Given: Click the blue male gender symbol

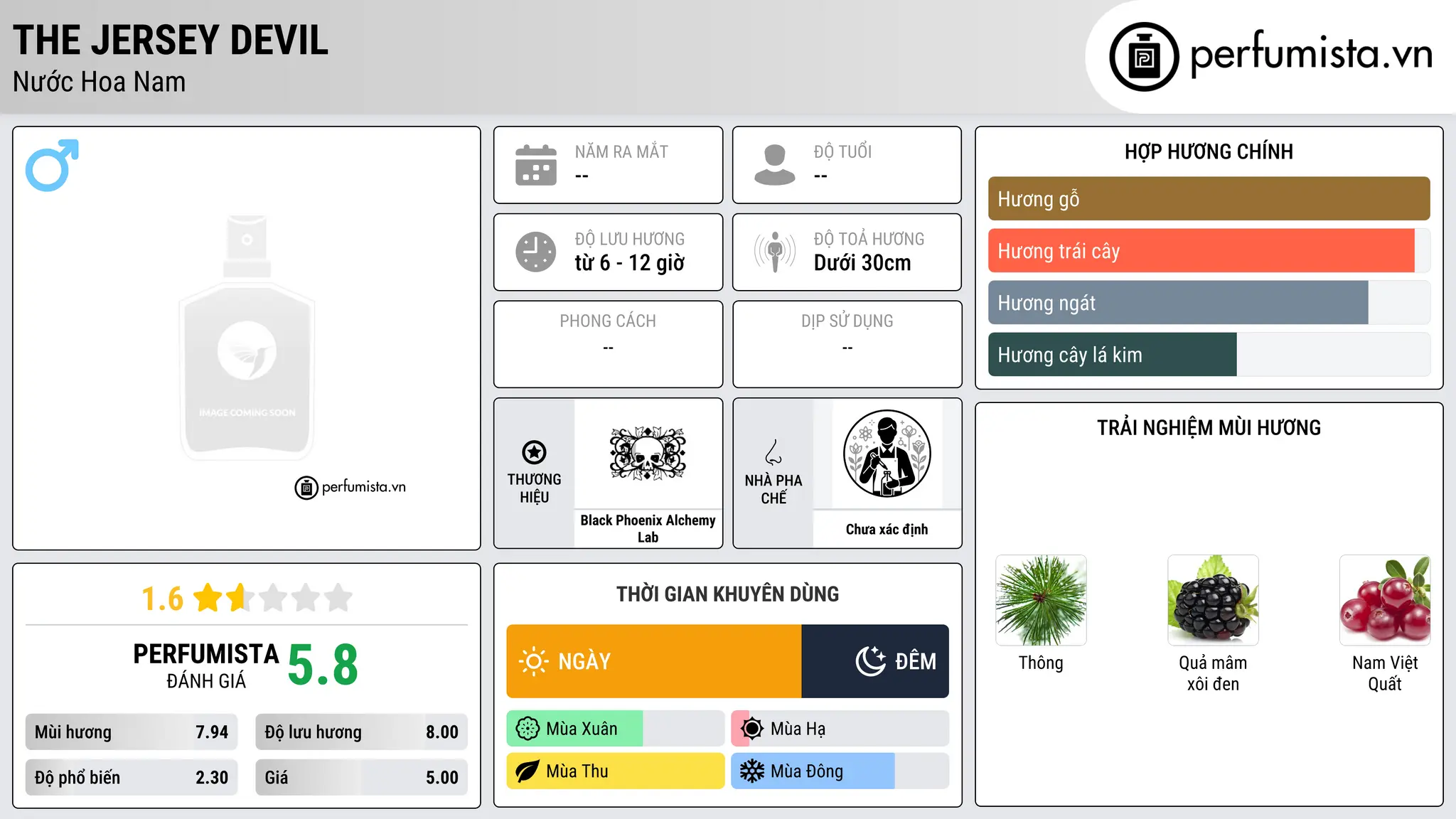Looking at the screenshot, I should [x=52, y=165].
